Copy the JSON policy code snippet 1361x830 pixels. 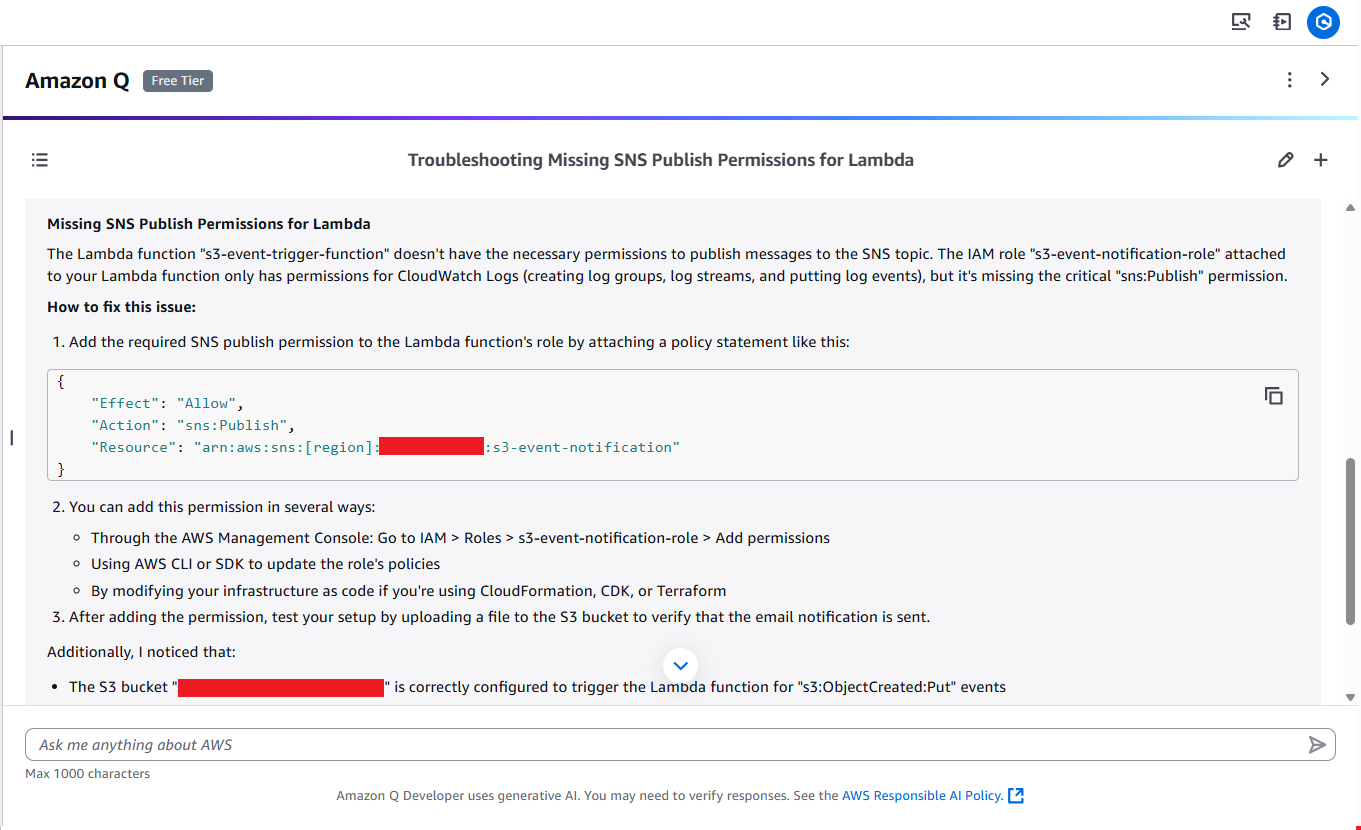coord(1274,396)
